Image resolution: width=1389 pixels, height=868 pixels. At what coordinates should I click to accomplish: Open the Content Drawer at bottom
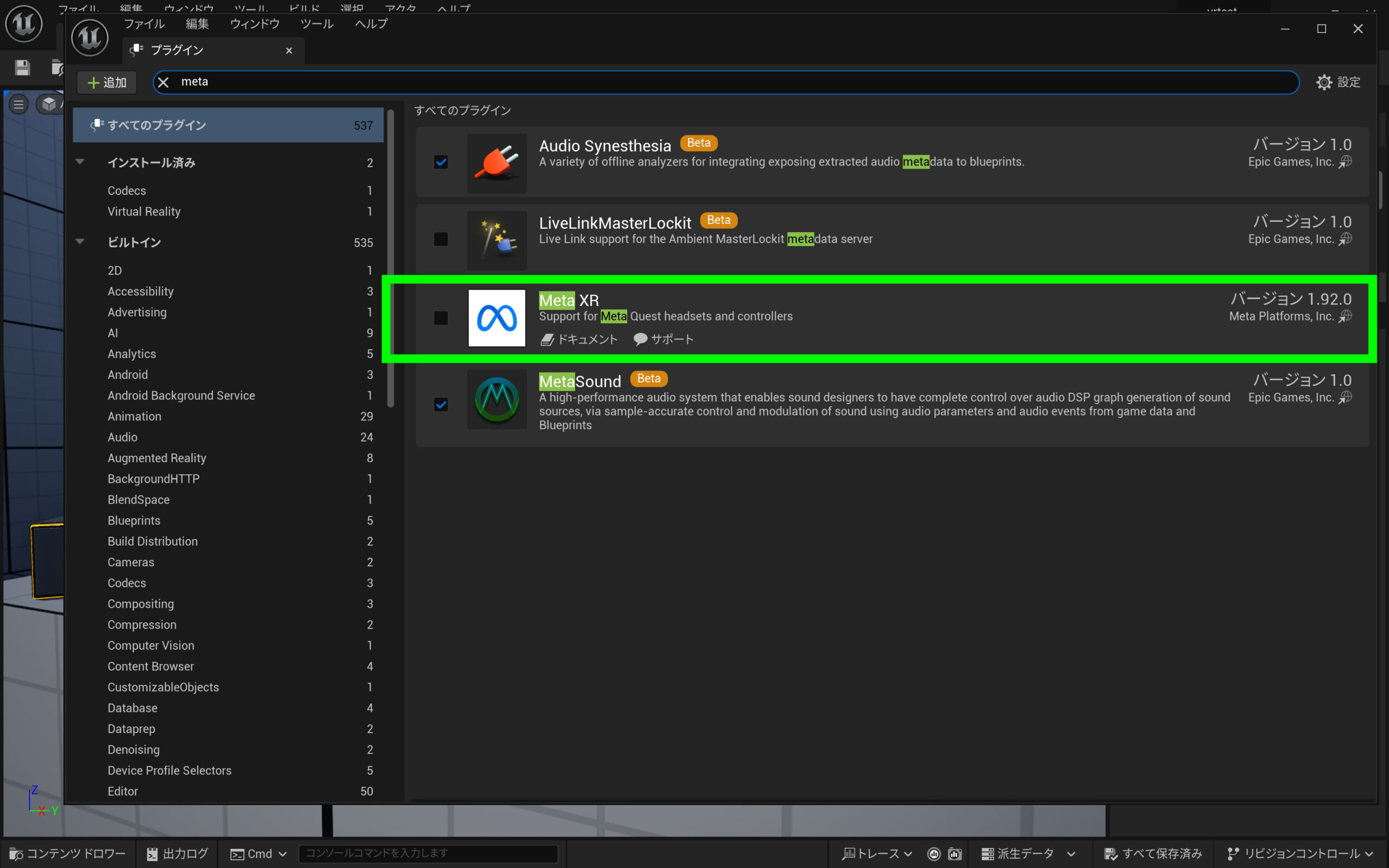pos(68,854)
